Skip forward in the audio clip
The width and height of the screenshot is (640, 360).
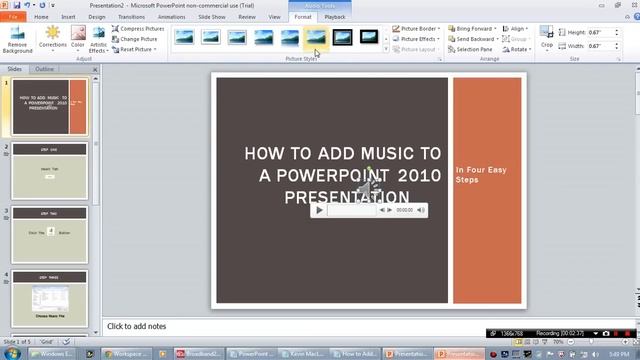pyautogui.click(x=390, y=210)
